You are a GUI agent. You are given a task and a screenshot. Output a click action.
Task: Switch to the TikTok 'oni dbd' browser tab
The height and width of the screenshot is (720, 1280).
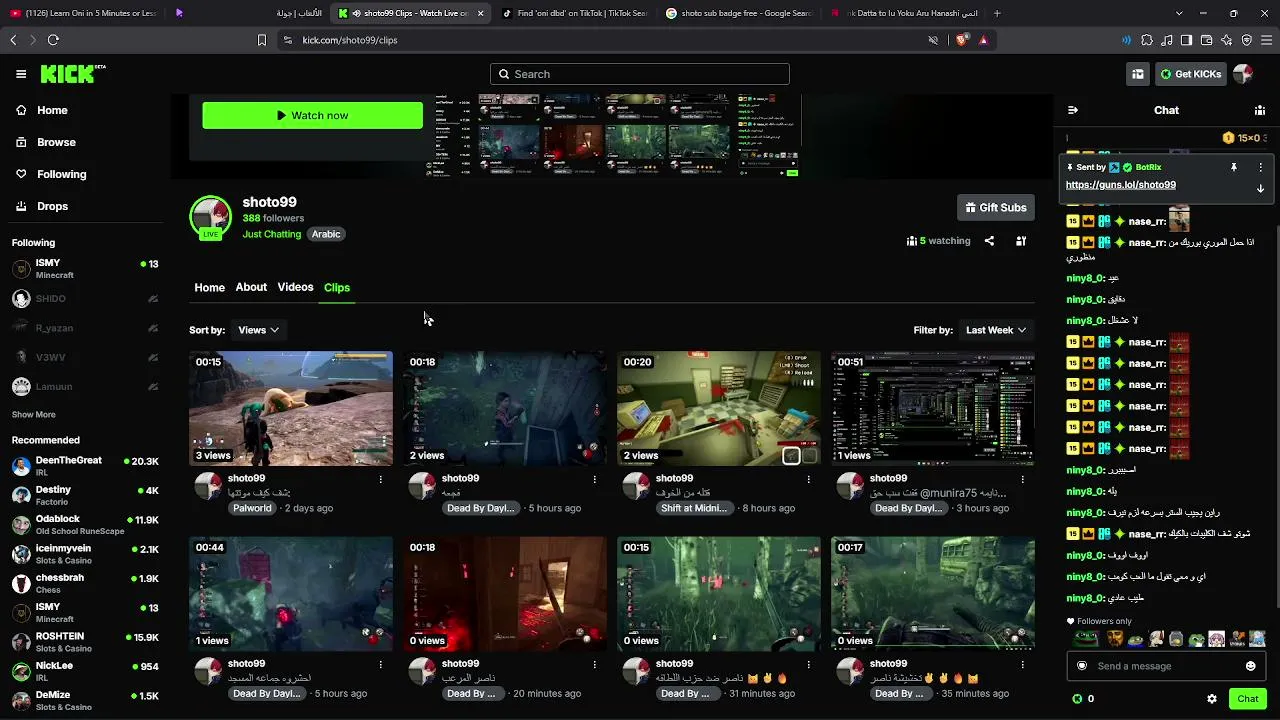[574, 13]
